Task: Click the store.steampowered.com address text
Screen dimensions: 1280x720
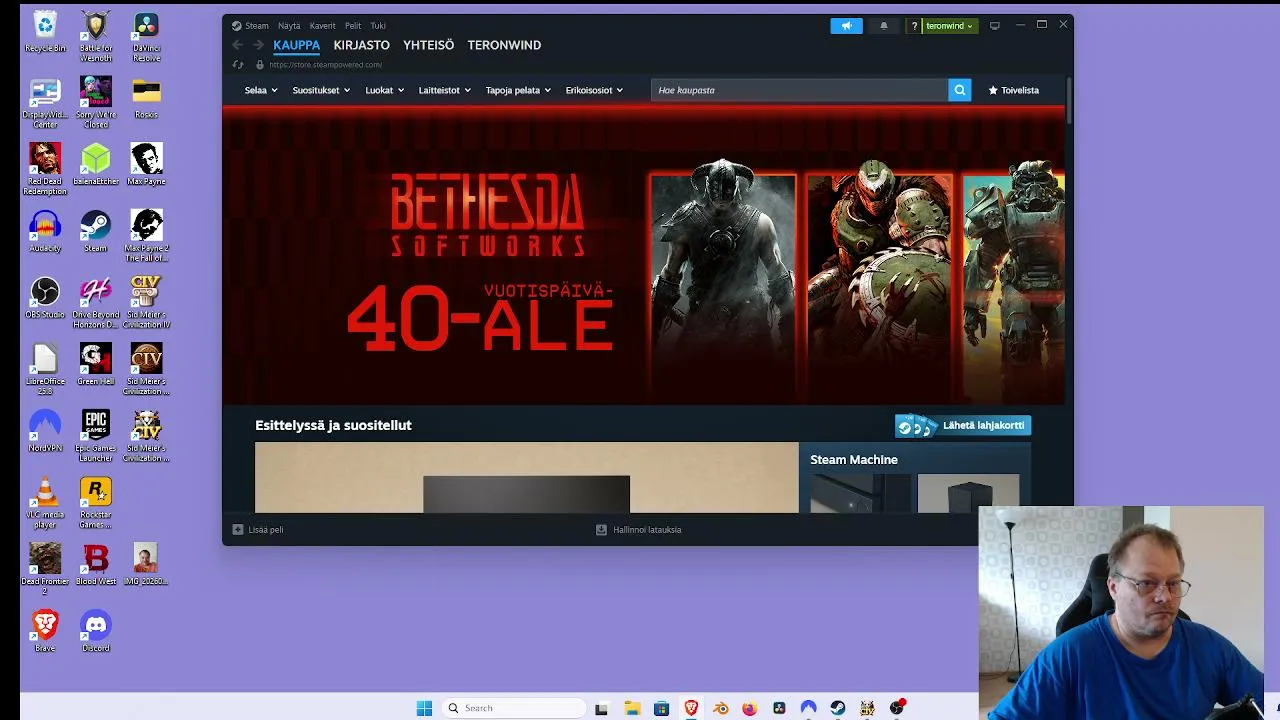Action: [325, 65]
